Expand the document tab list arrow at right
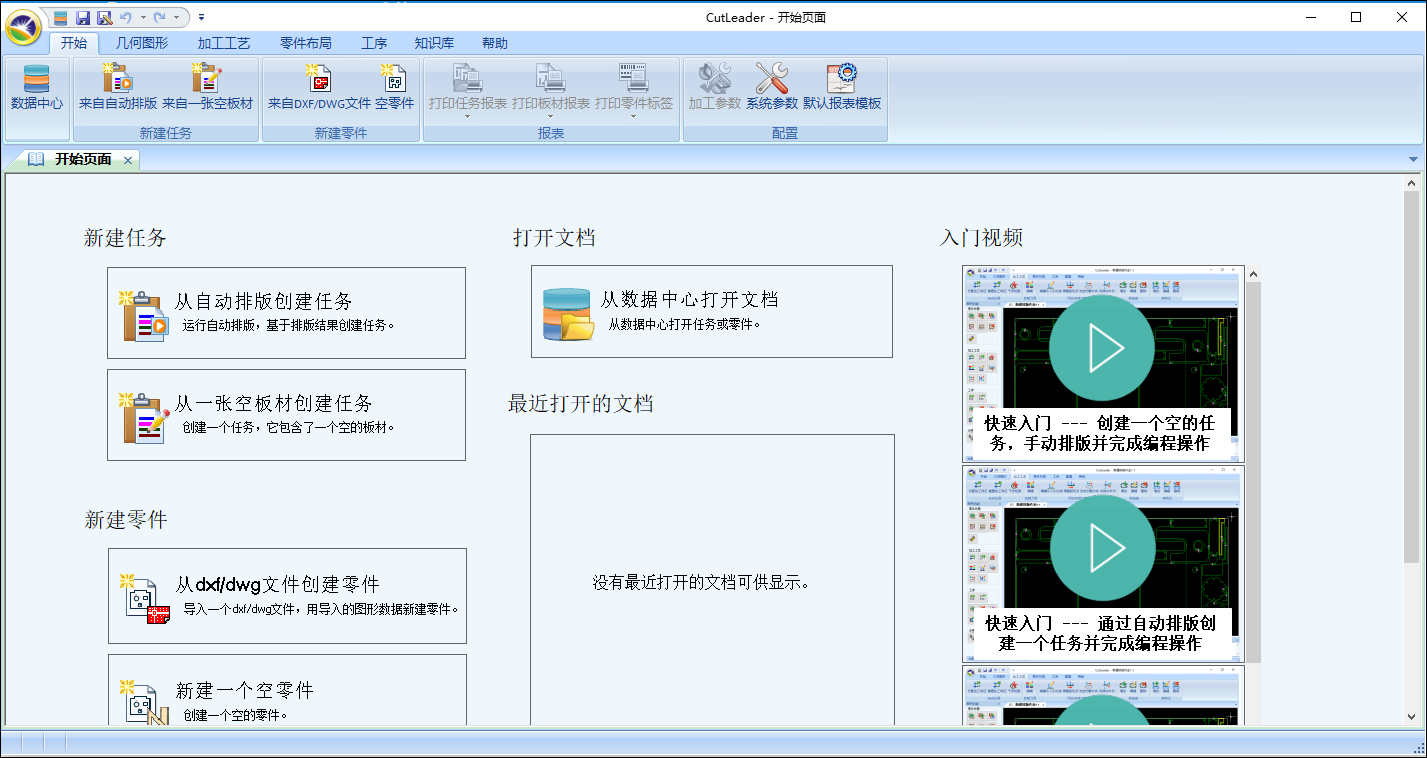This screenshot has height=758, width=1427. pos(1413,160)
